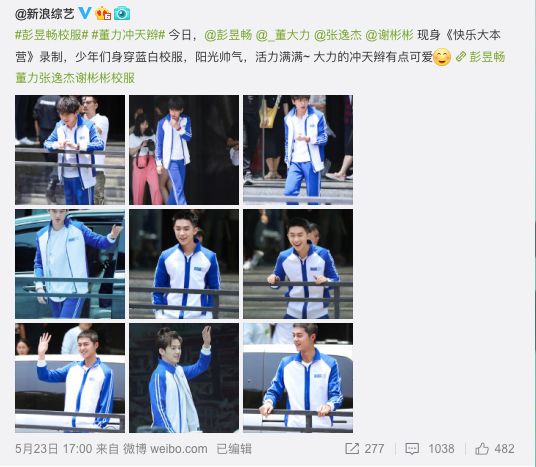
Task: Open @张逸杰 mention profile
Action: point(338,35)
